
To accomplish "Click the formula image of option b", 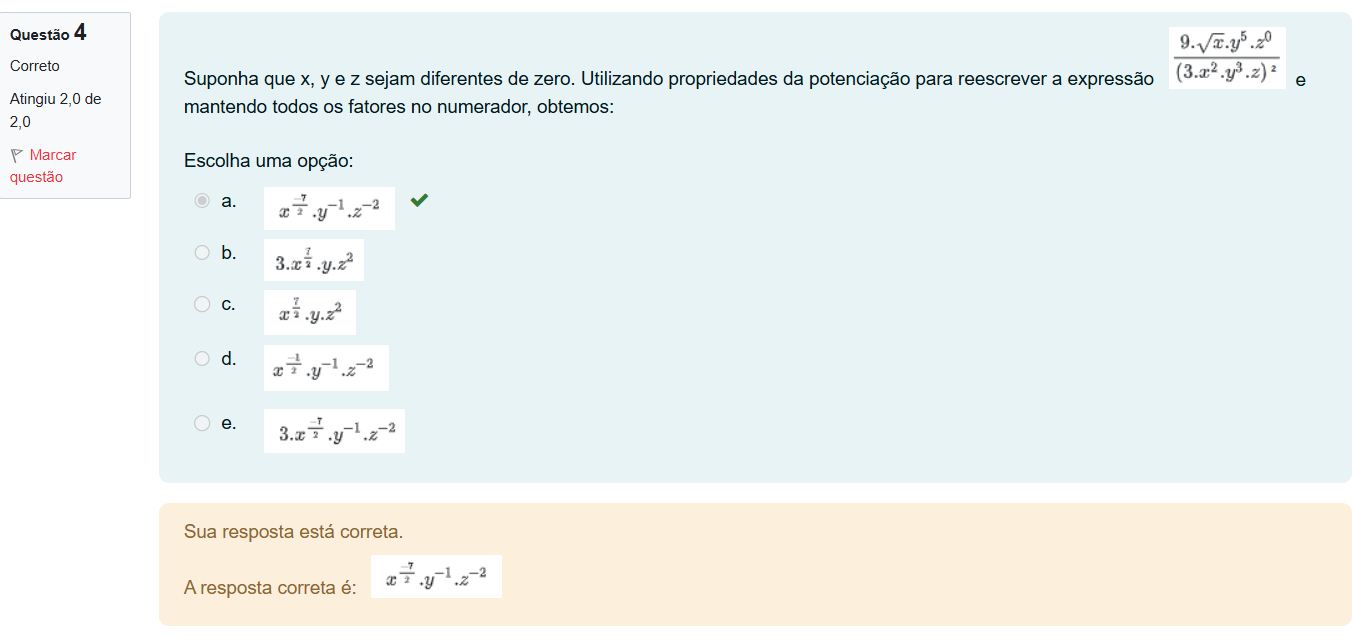I will [x=313, y=260].
